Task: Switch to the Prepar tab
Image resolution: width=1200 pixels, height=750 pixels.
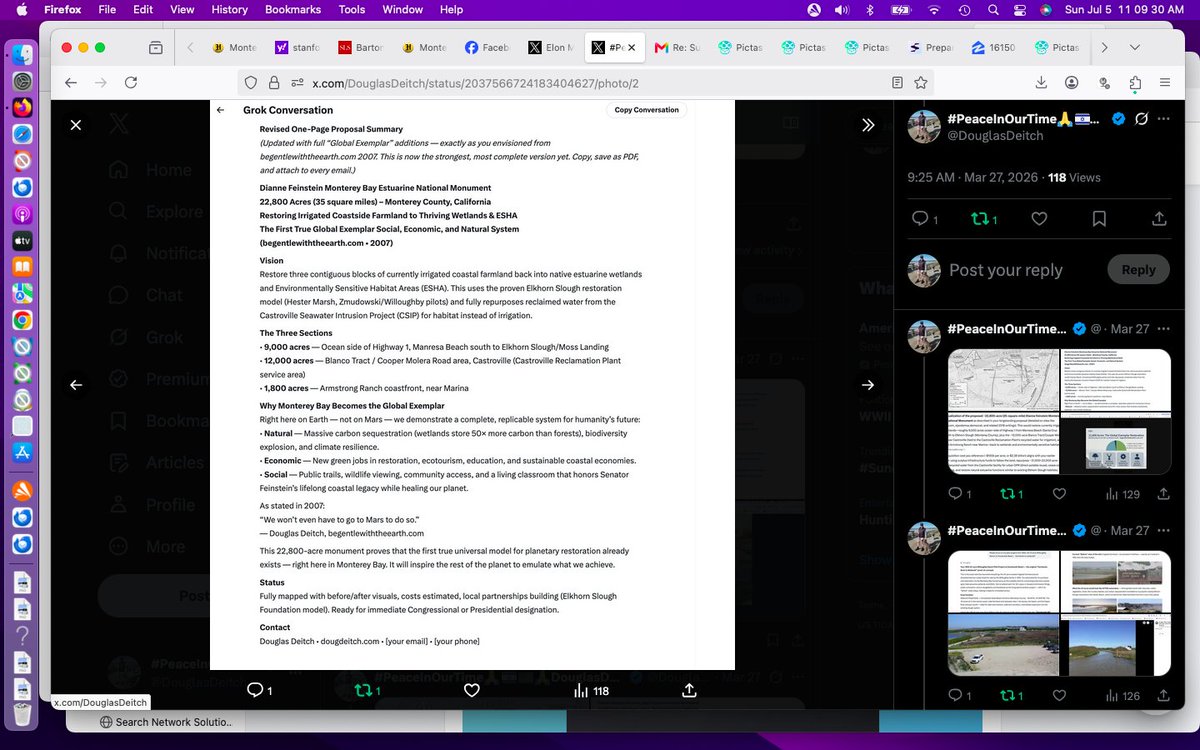Action: (x=931, y=47)
